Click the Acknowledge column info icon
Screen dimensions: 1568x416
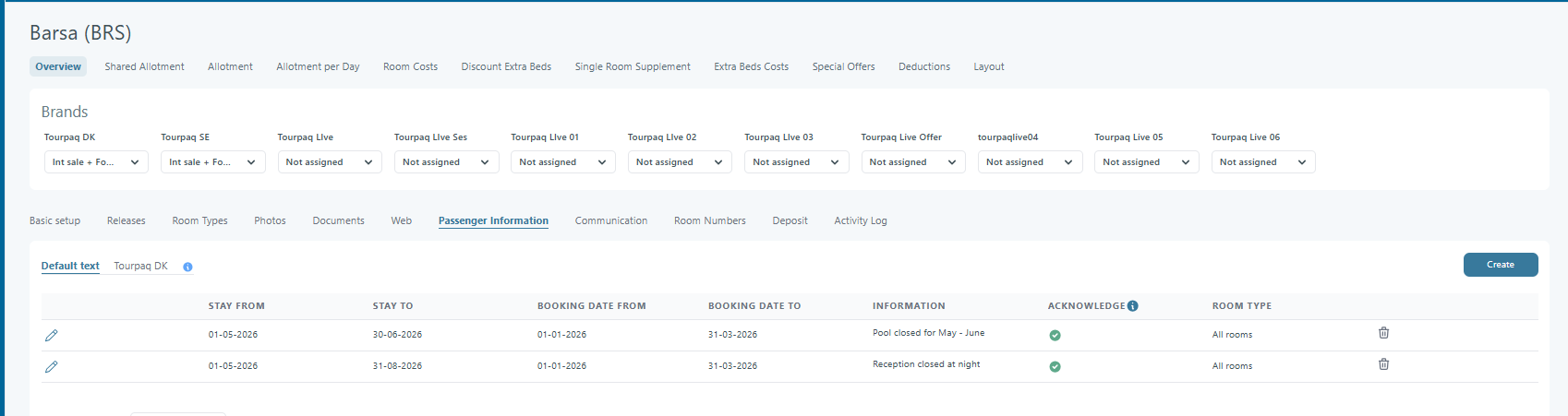1133,306
